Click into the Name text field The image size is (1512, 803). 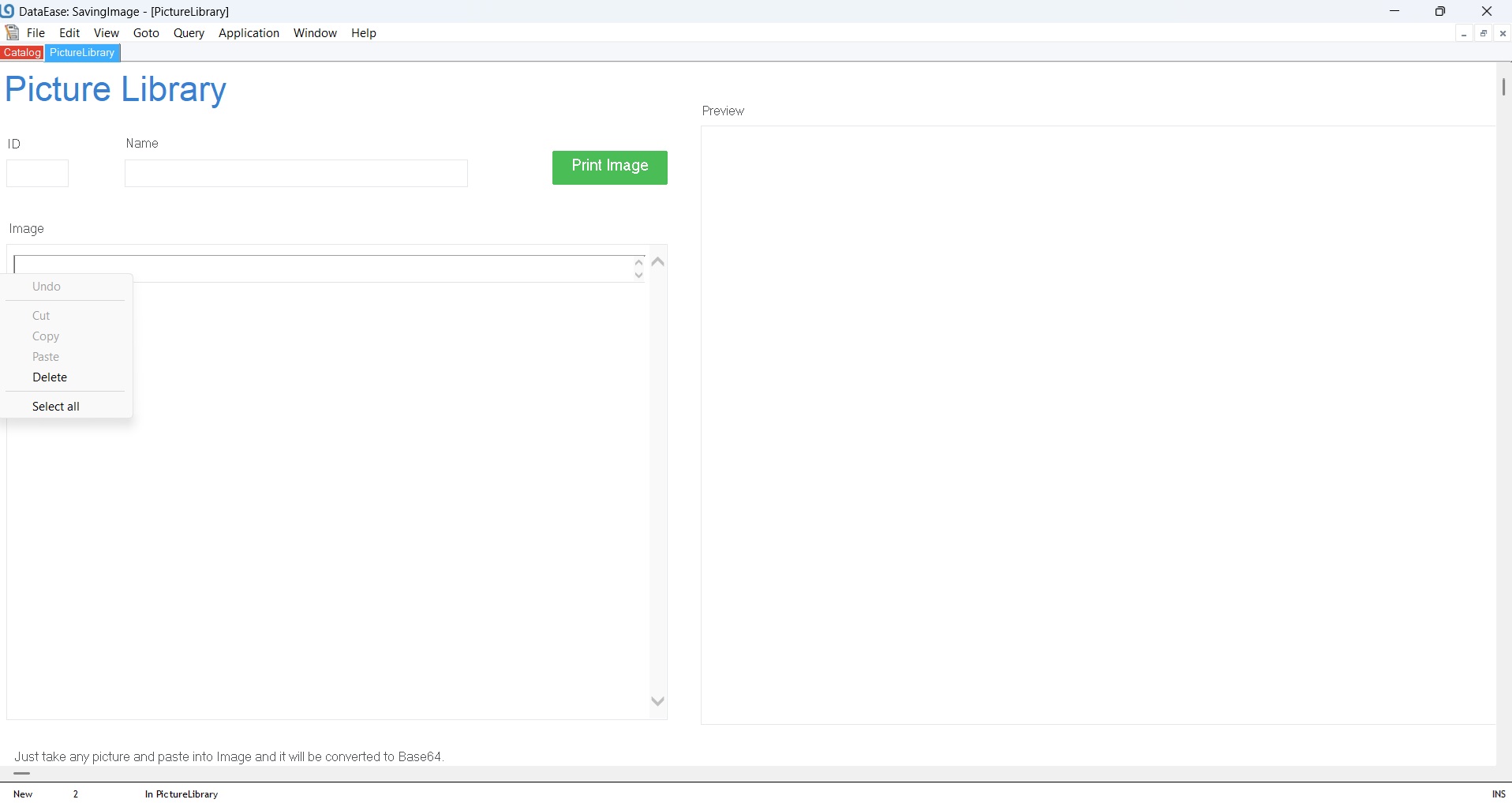(296, 174)
